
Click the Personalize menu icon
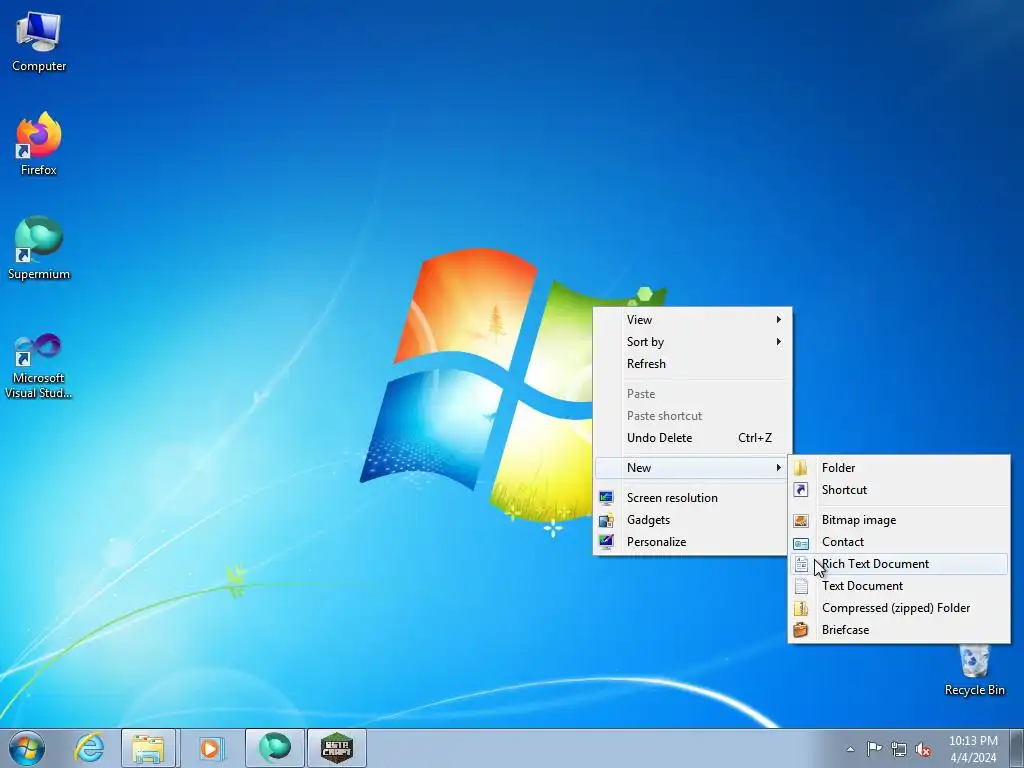606,541
